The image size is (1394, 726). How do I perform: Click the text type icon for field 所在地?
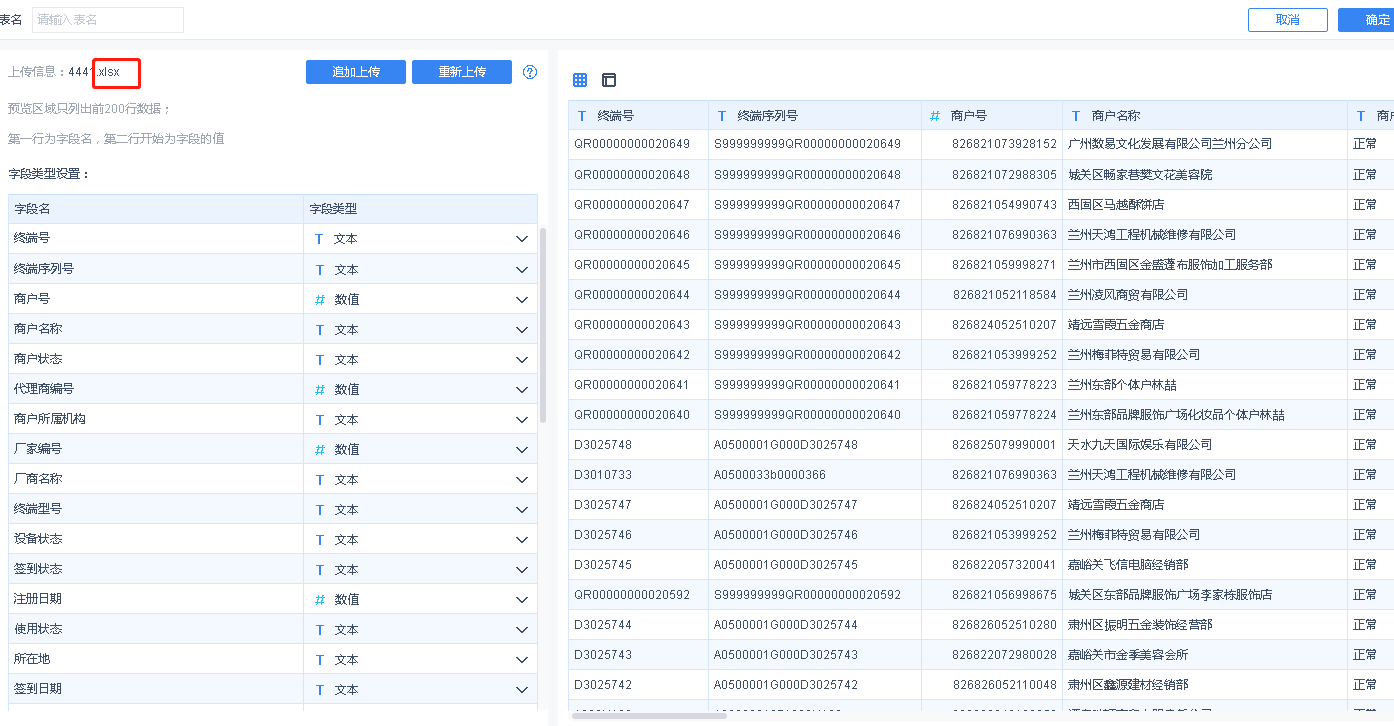tap(320, 659)
